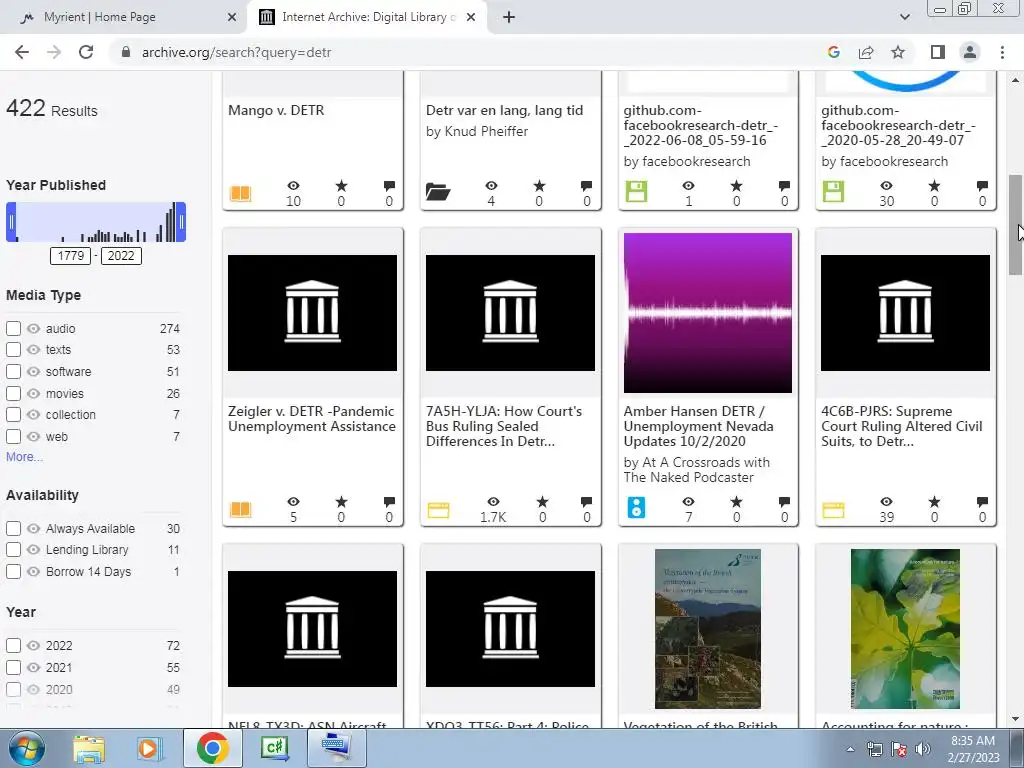Viewport: 1024px width, 768px height.
Task: Click the right handle of year slider
Action: [181, 222]
